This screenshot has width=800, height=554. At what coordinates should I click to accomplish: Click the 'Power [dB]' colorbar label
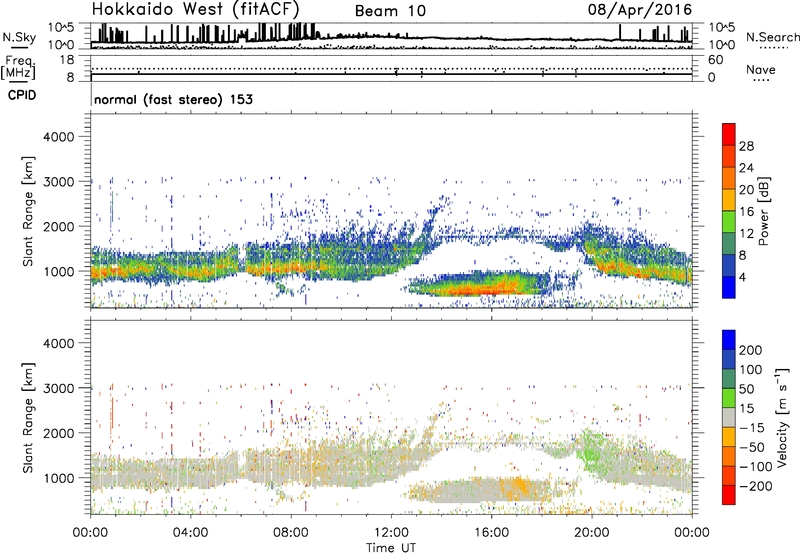click(763, 211)
